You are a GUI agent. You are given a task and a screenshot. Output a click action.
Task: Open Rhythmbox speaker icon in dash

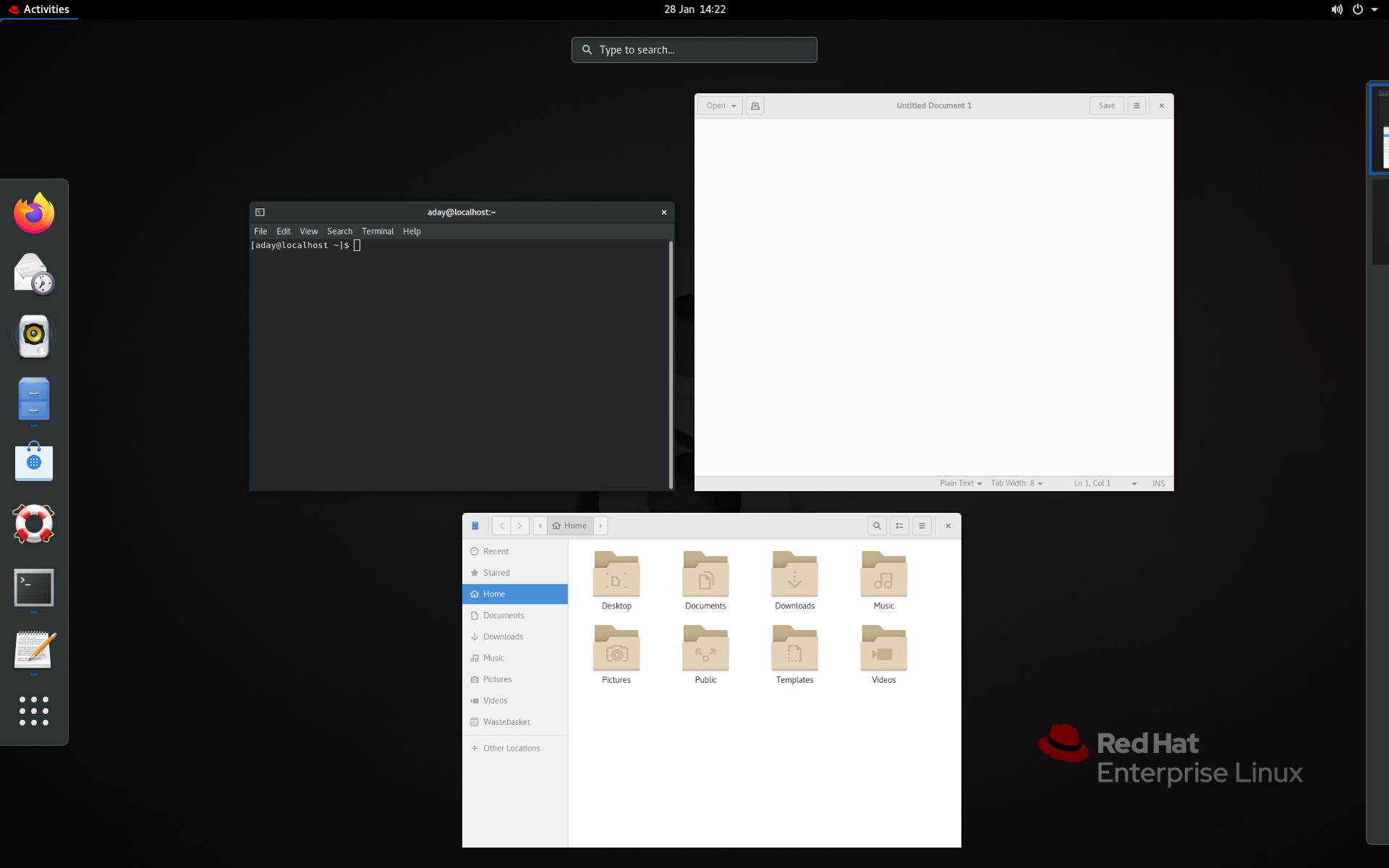[34, 336]
